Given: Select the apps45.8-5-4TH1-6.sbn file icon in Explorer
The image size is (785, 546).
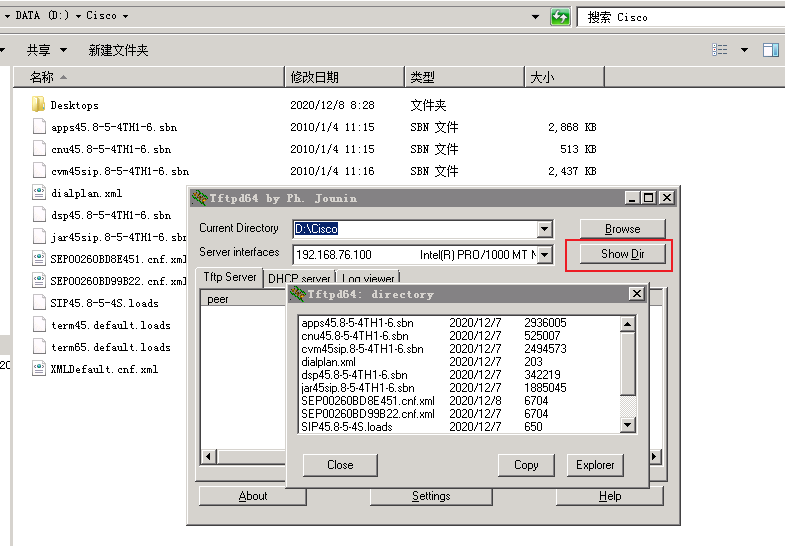Looking at the screenshot, I should [39, 127].
